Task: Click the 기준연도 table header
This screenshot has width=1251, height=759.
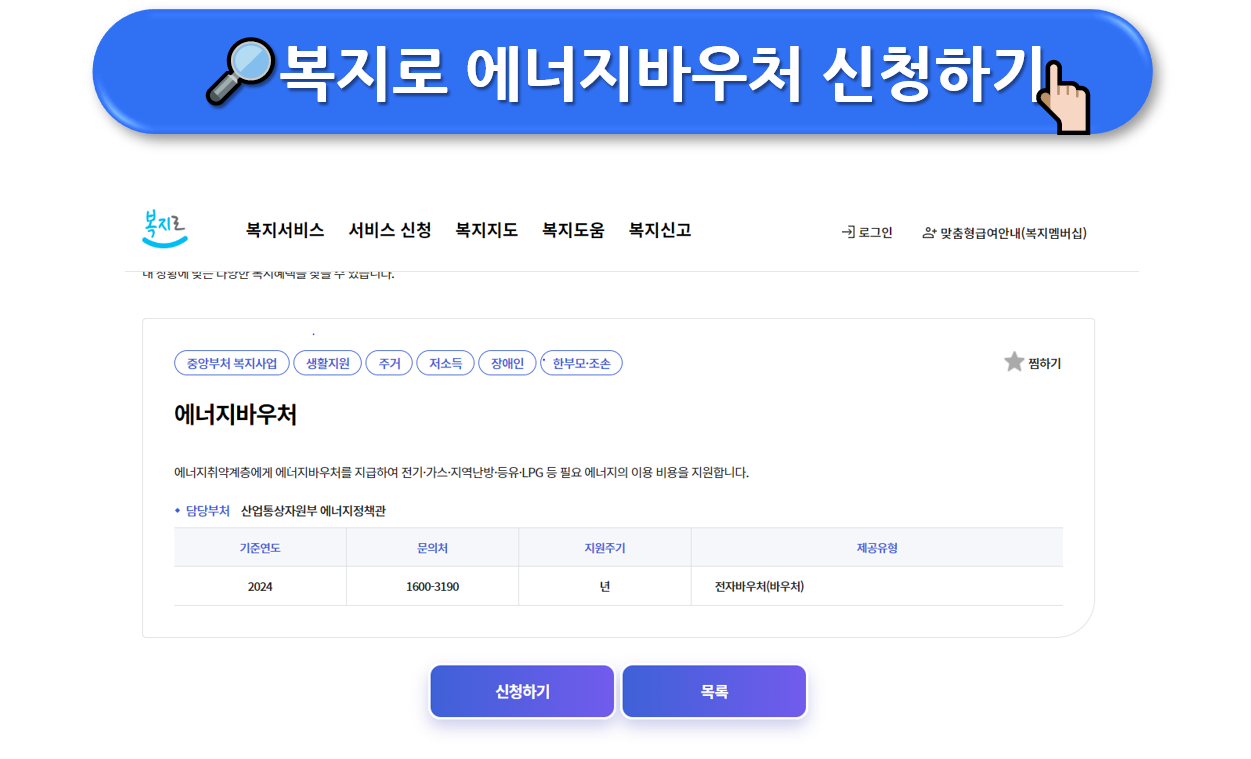Action: pyautogui.click(x=259, y=547)
